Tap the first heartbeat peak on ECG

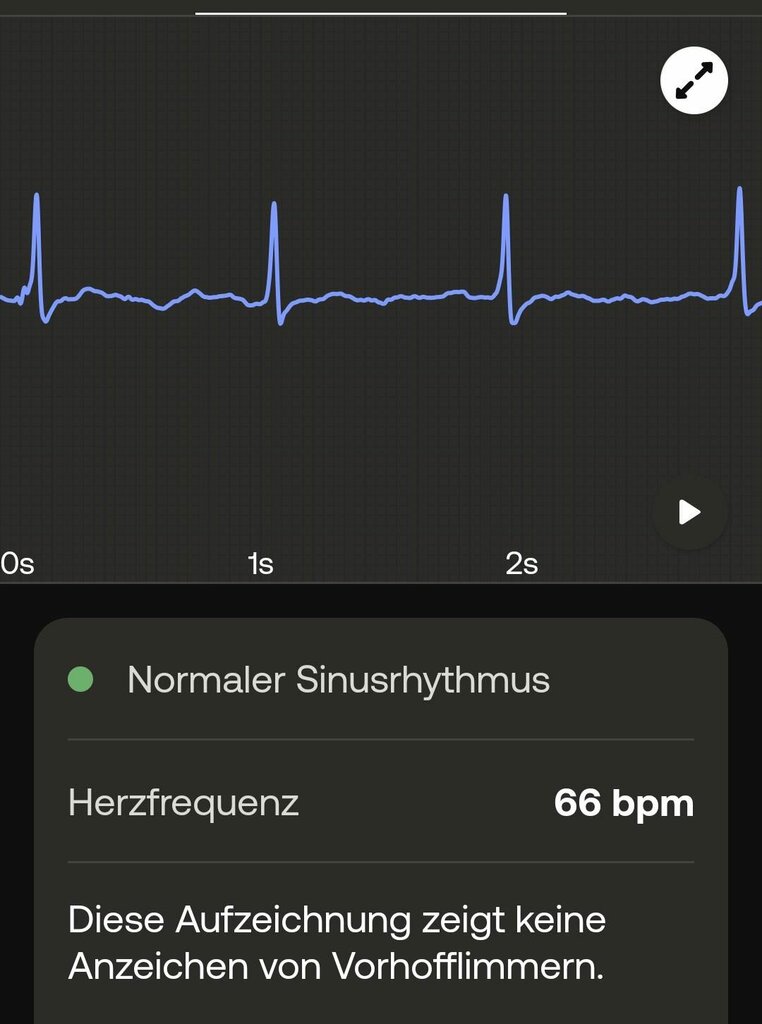coord(37,196)
